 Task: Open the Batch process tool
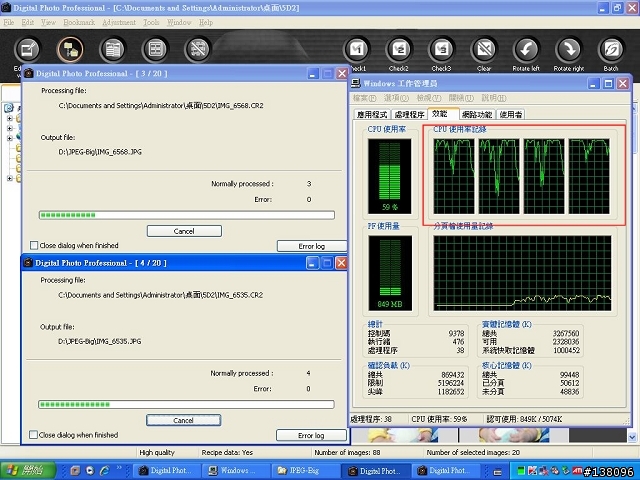coord(611,50)
